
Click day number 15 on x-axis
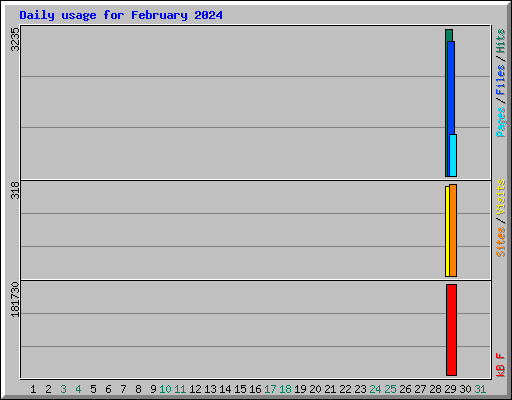click(x=240, y=389)
